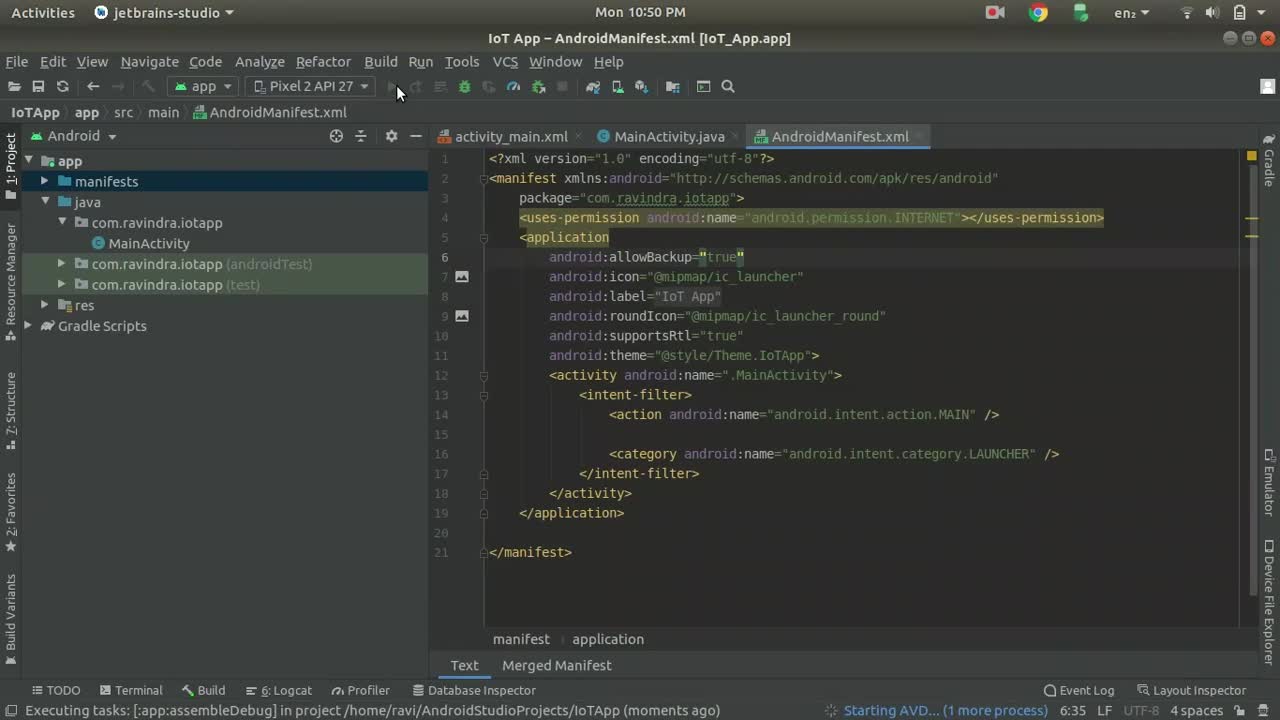Click Collapse All icon in Project panel

click(361, 136)
